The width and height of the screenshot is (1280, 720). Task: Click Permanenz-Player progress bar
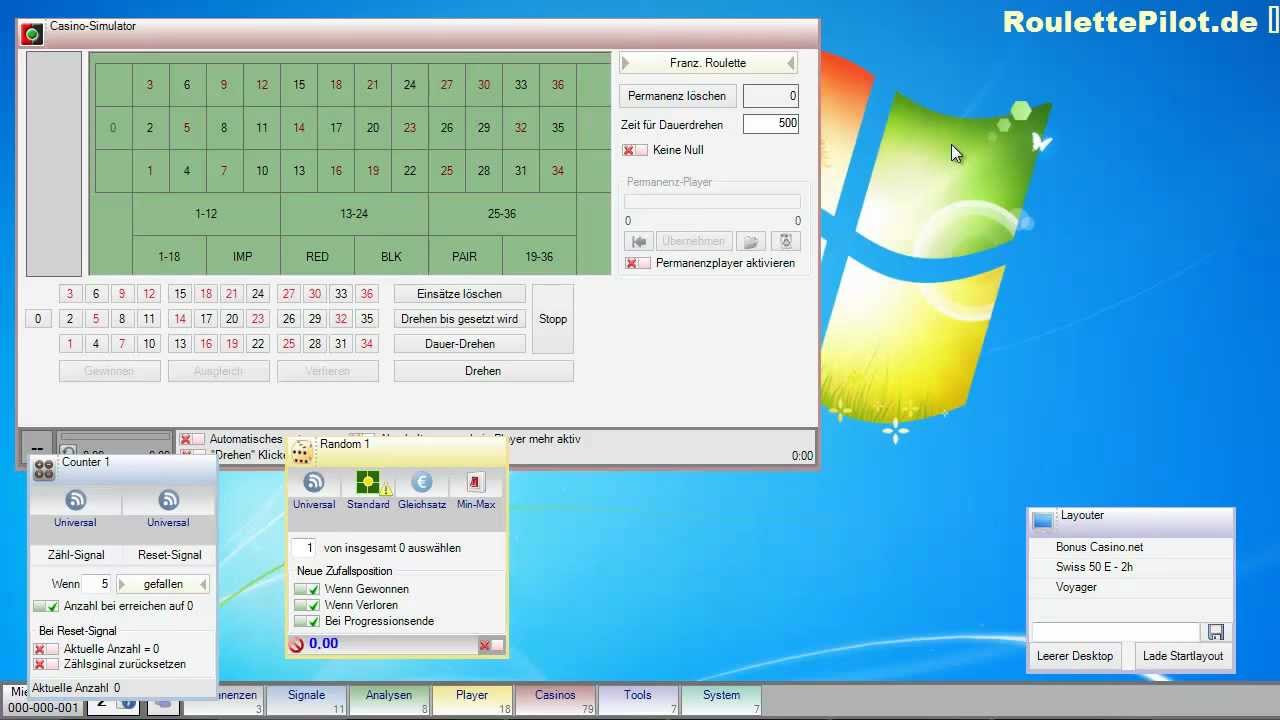pyautogui.click(x=713, y=202)
